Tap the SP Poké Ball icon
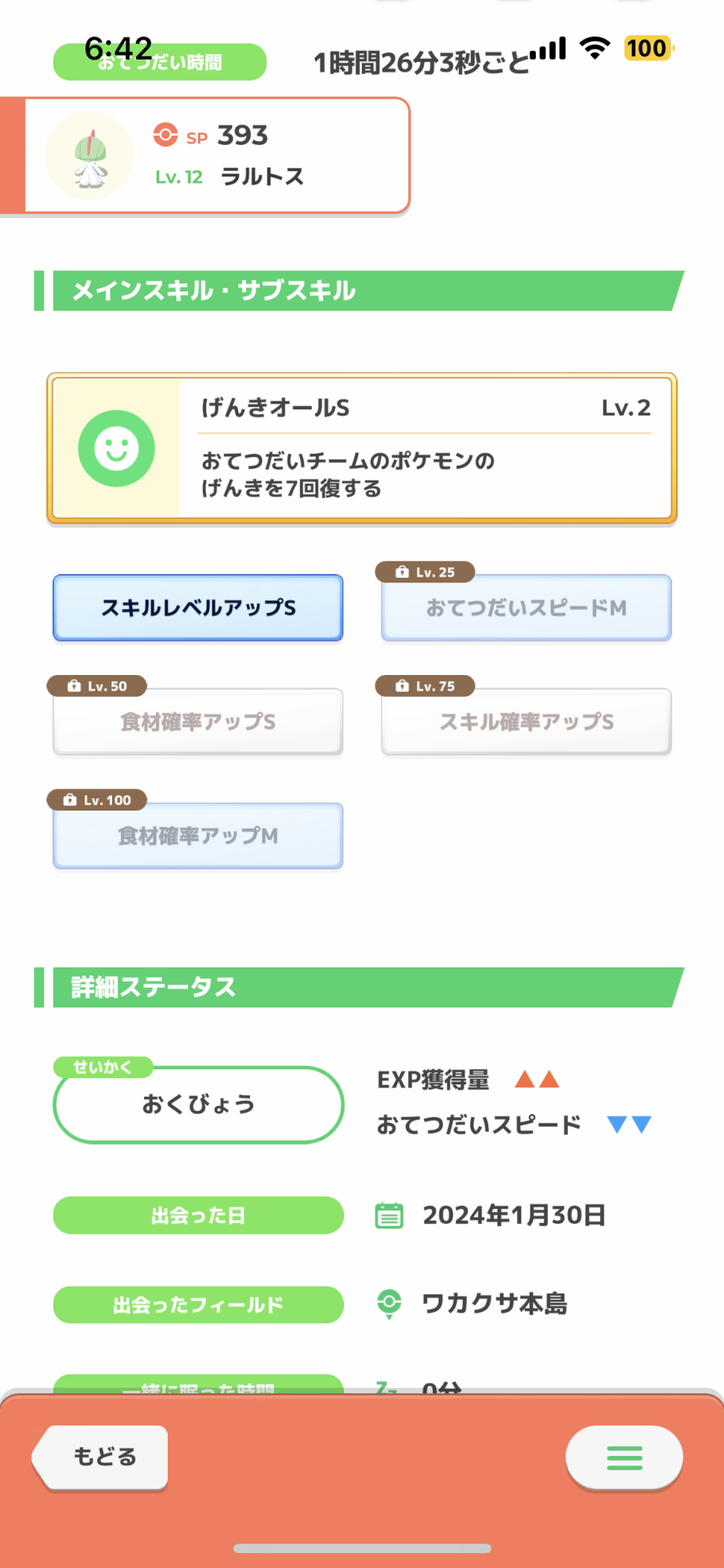The image size is (724, 1568). tap(165, 135)
